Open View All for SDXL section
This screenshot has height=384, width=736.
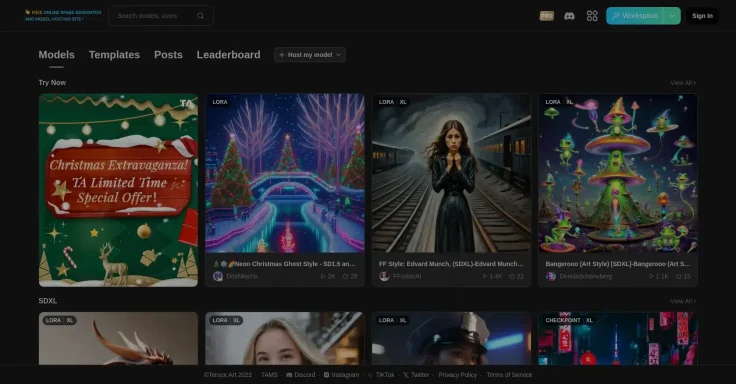click(683, 301)
